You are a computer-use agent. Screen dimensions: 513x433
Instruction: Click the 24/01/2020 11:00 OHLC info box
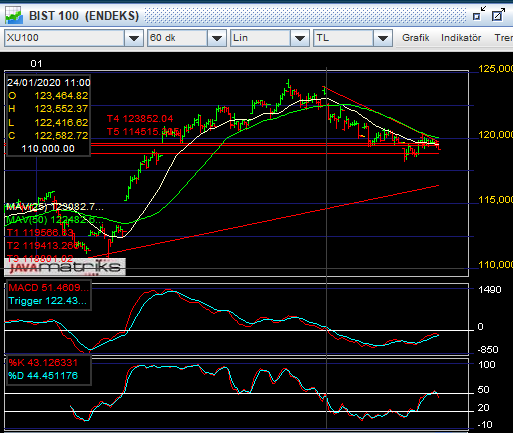coord(48,115)
